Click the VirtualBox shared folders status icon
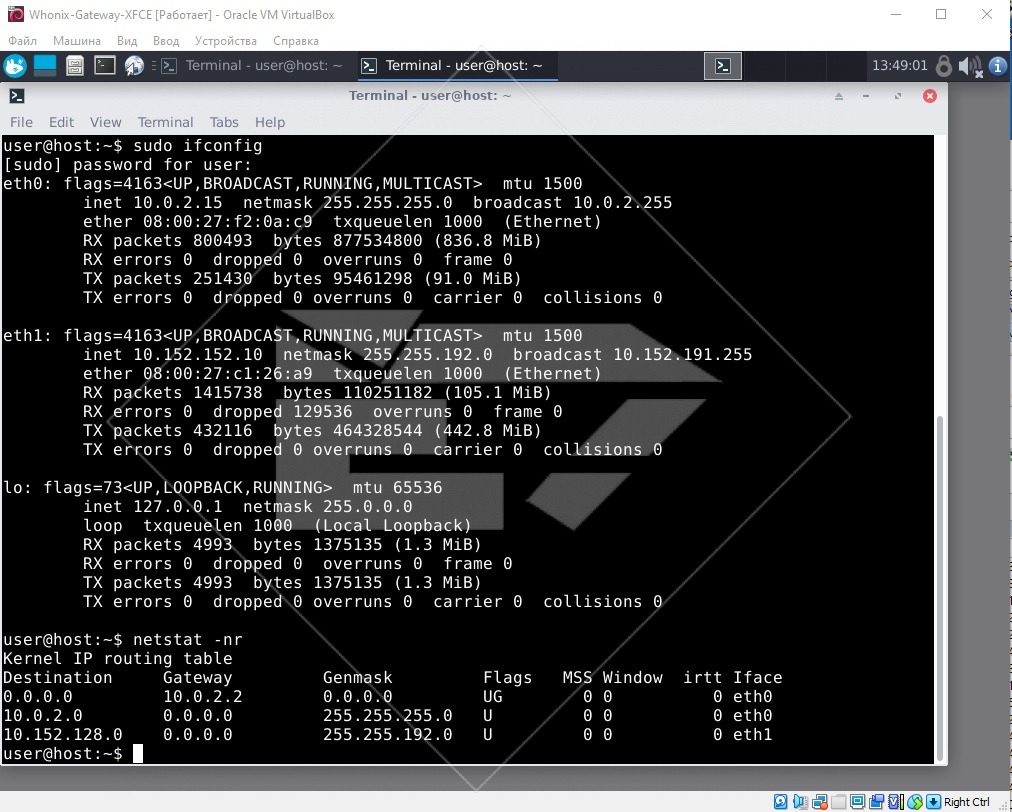This screenshot has height=812, width=1012. coord(838,802)
